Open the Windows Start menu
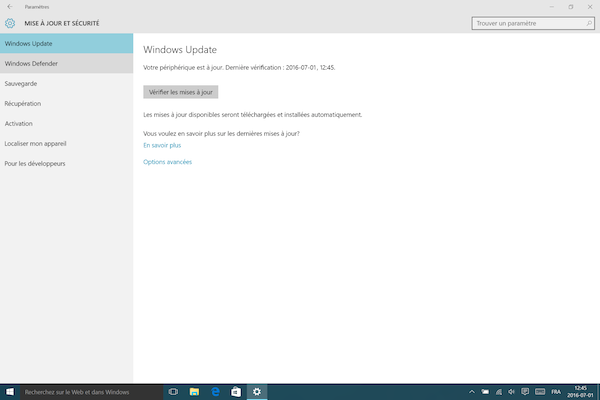This screenshot has width=600, height=400. 10,392
